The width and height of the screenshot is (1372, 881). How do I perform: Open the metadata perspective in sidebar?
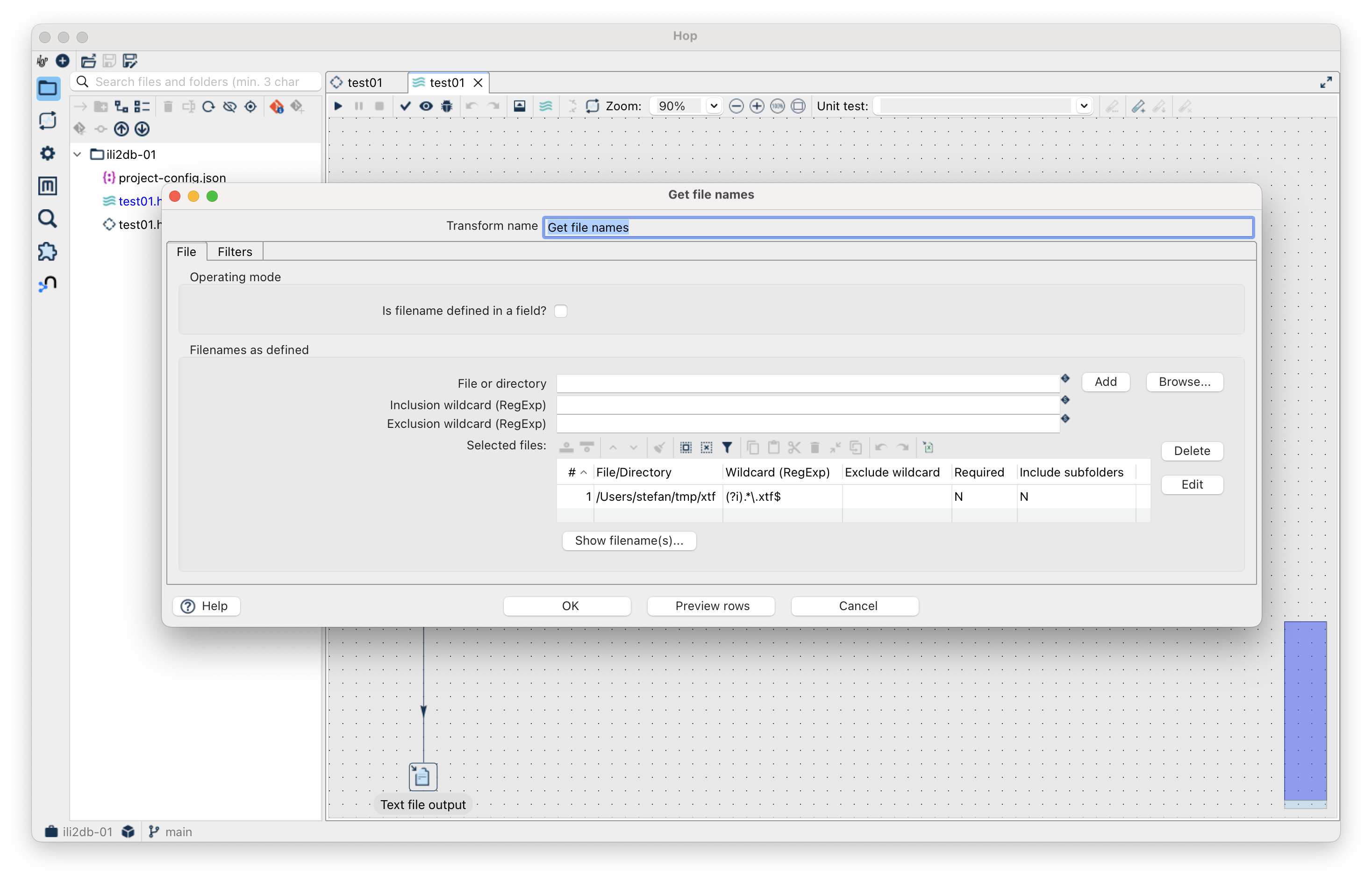click(48, 185)
